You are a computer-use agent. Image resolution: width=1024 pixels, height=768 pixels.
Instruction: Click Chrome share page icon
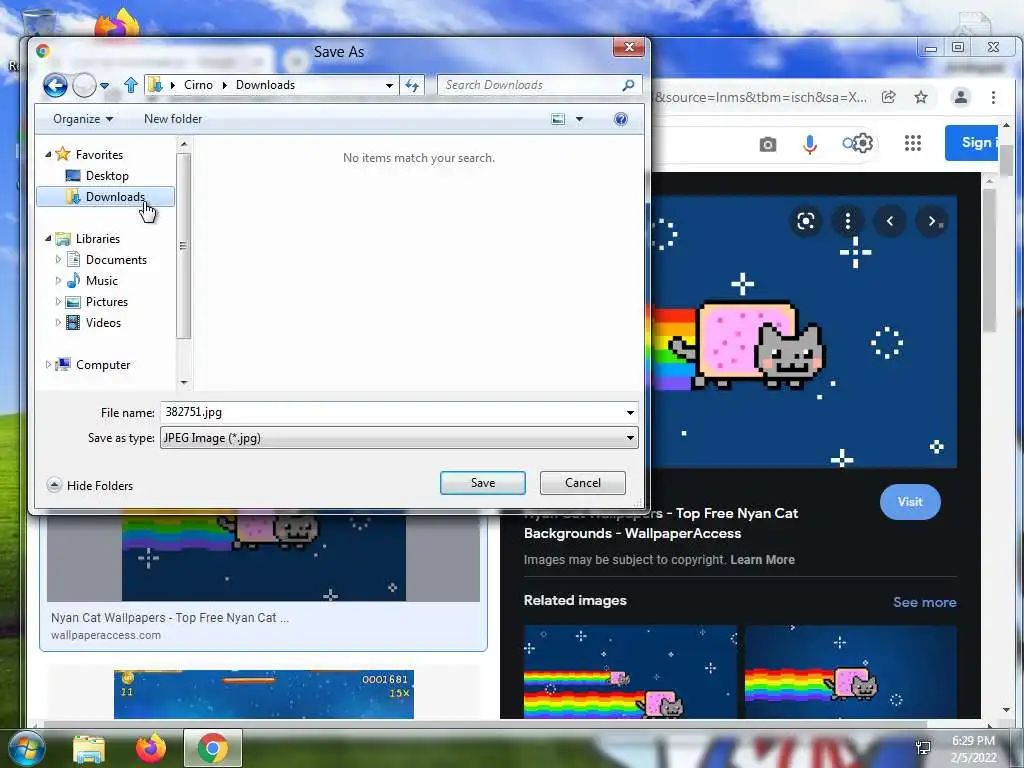tap(889, 97)
